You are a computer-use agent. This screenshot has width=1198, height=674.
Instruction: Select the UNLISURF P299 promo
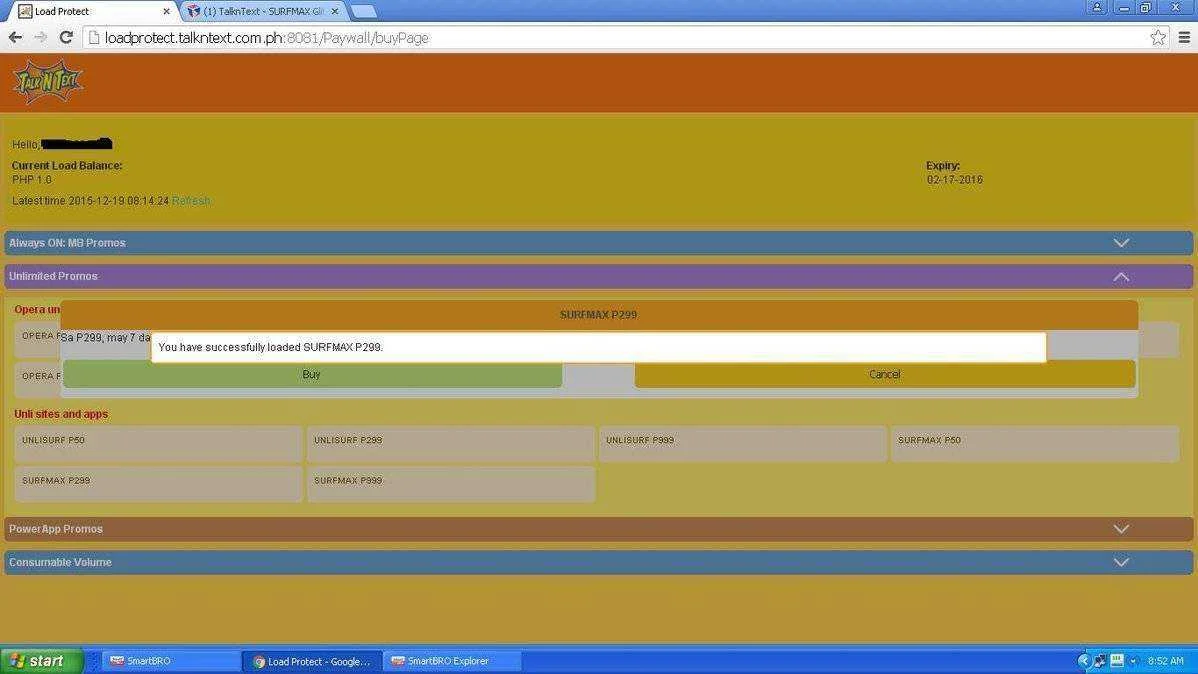(x=451, y=444)
